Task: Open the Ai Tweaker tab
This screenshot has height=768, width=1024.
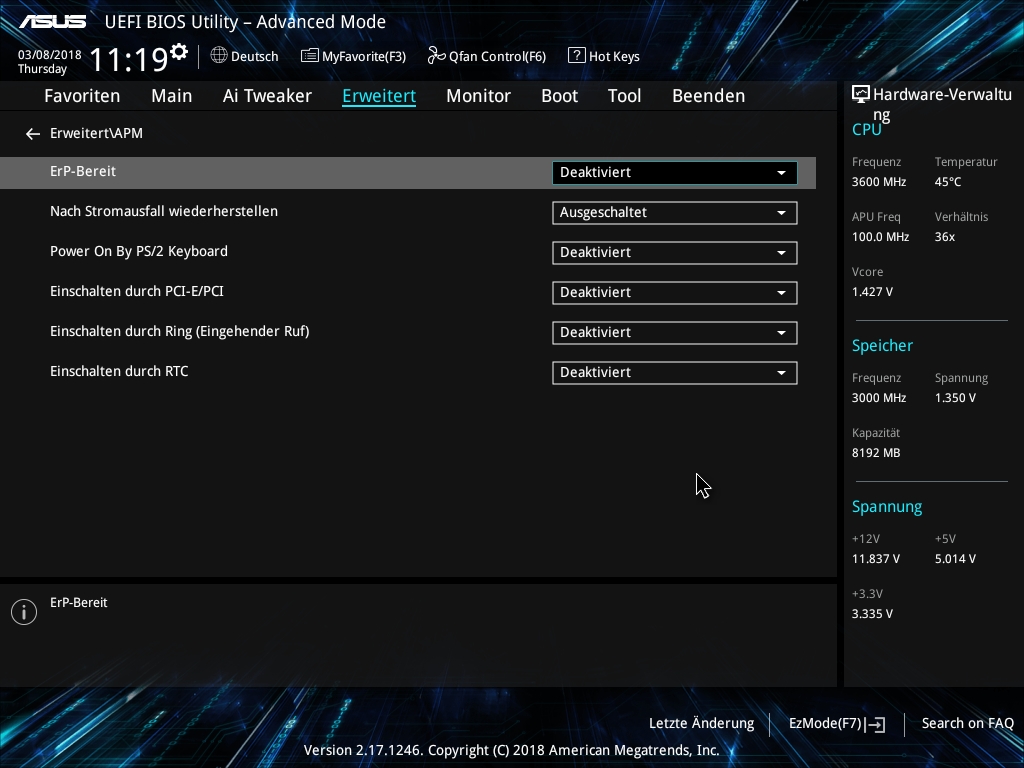Action: coord(267,96)
